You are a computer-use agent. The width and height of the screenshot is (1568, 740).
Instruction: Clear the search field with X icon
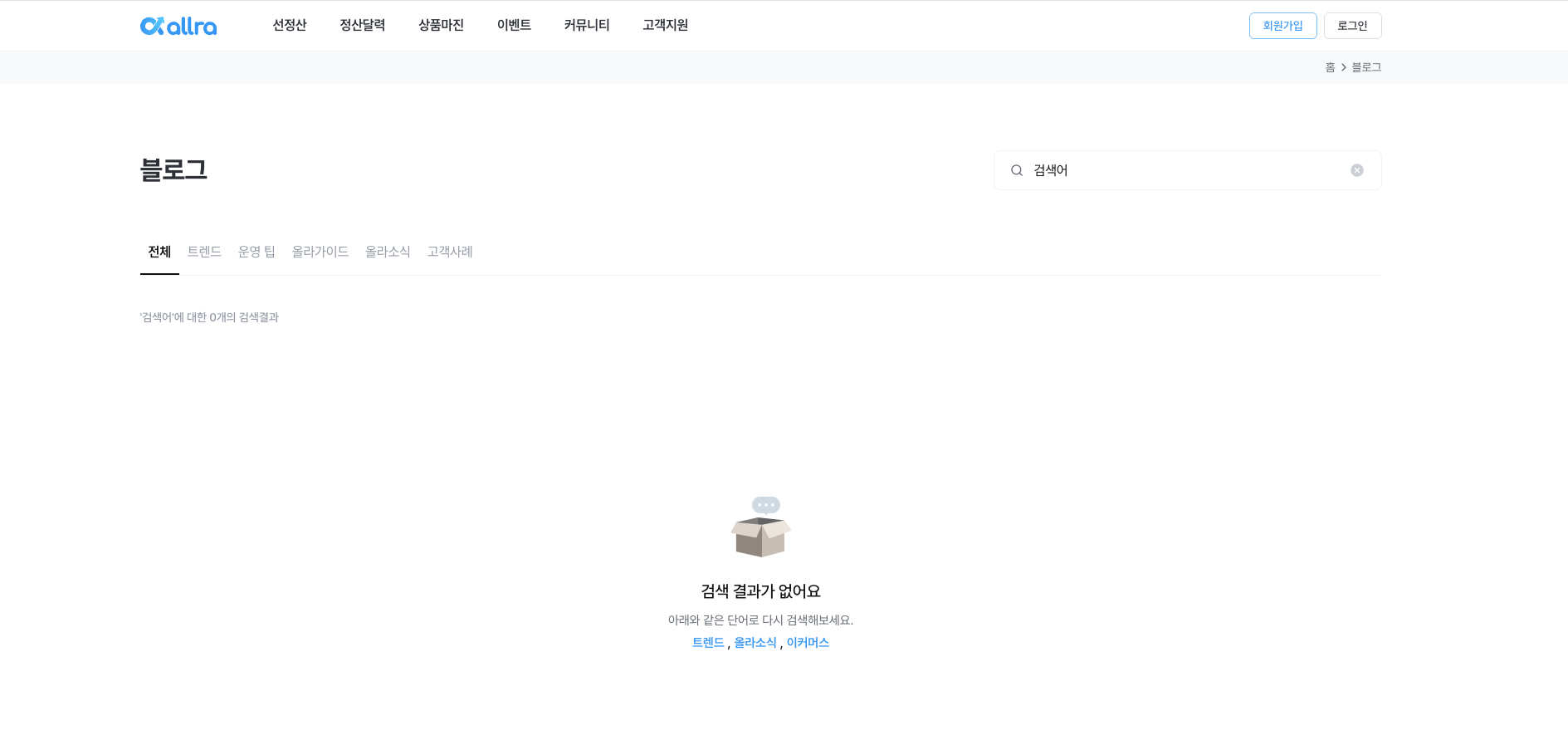point(1357,170)
